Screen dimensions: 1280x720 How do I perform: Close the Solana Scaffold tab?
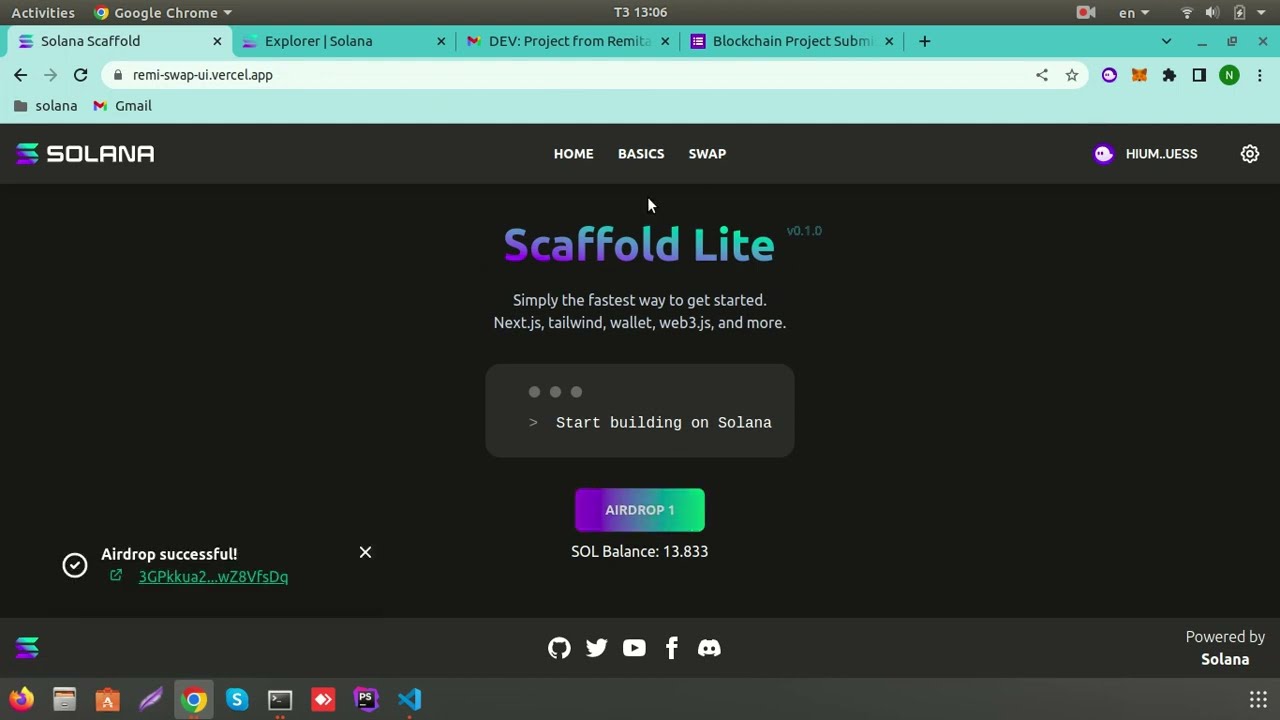(x=217, y=41)
